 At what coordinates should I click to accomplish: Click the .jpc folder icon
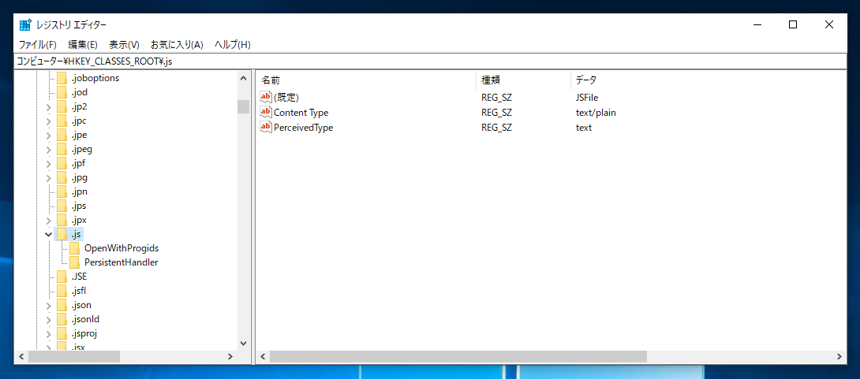(x=61, y=121)
